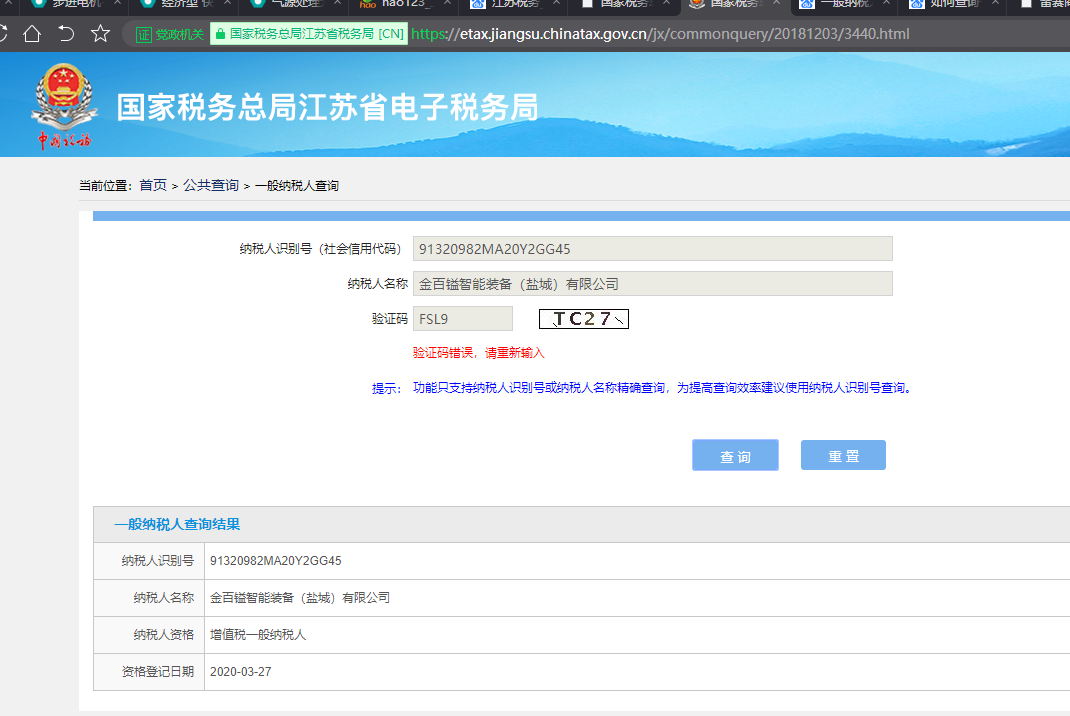Click the date 2020-03-27 in results

(241, 672)
